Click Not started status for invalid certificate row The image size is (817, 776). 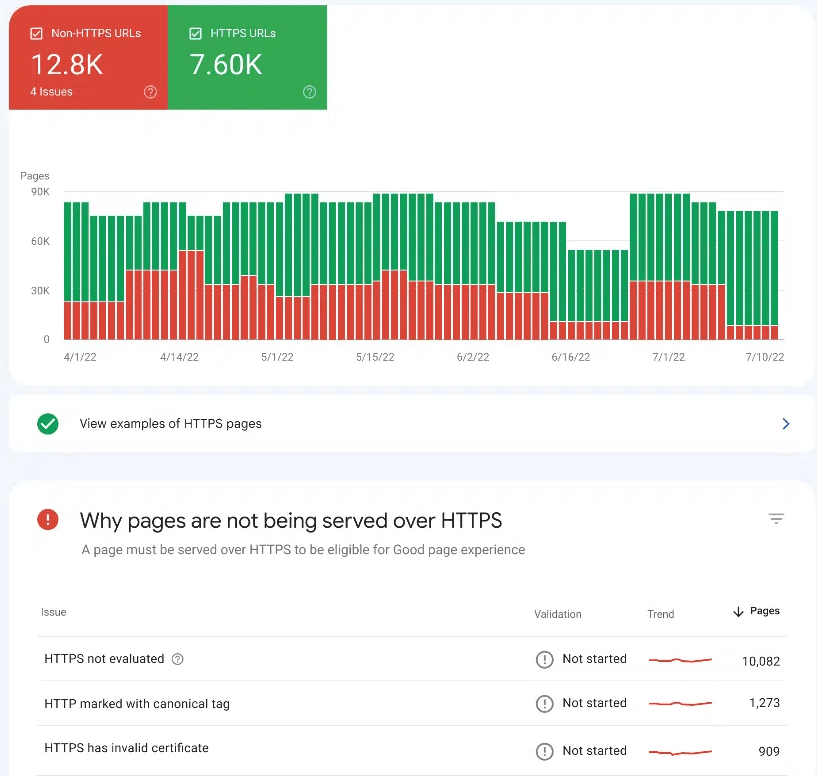point(595,751)
